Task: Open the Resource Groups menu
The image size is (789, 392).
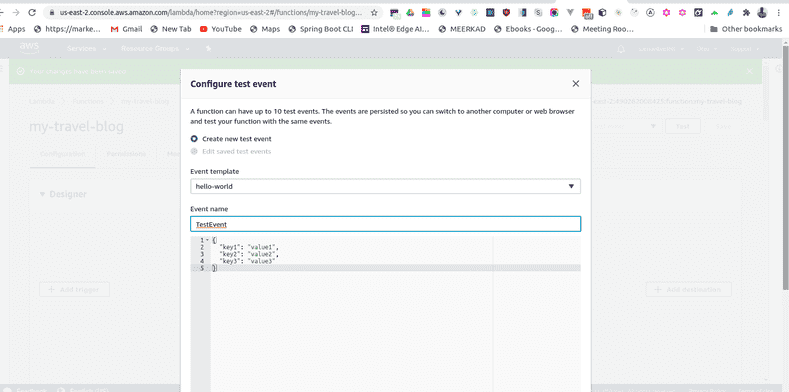Action: tap(155, 49)
